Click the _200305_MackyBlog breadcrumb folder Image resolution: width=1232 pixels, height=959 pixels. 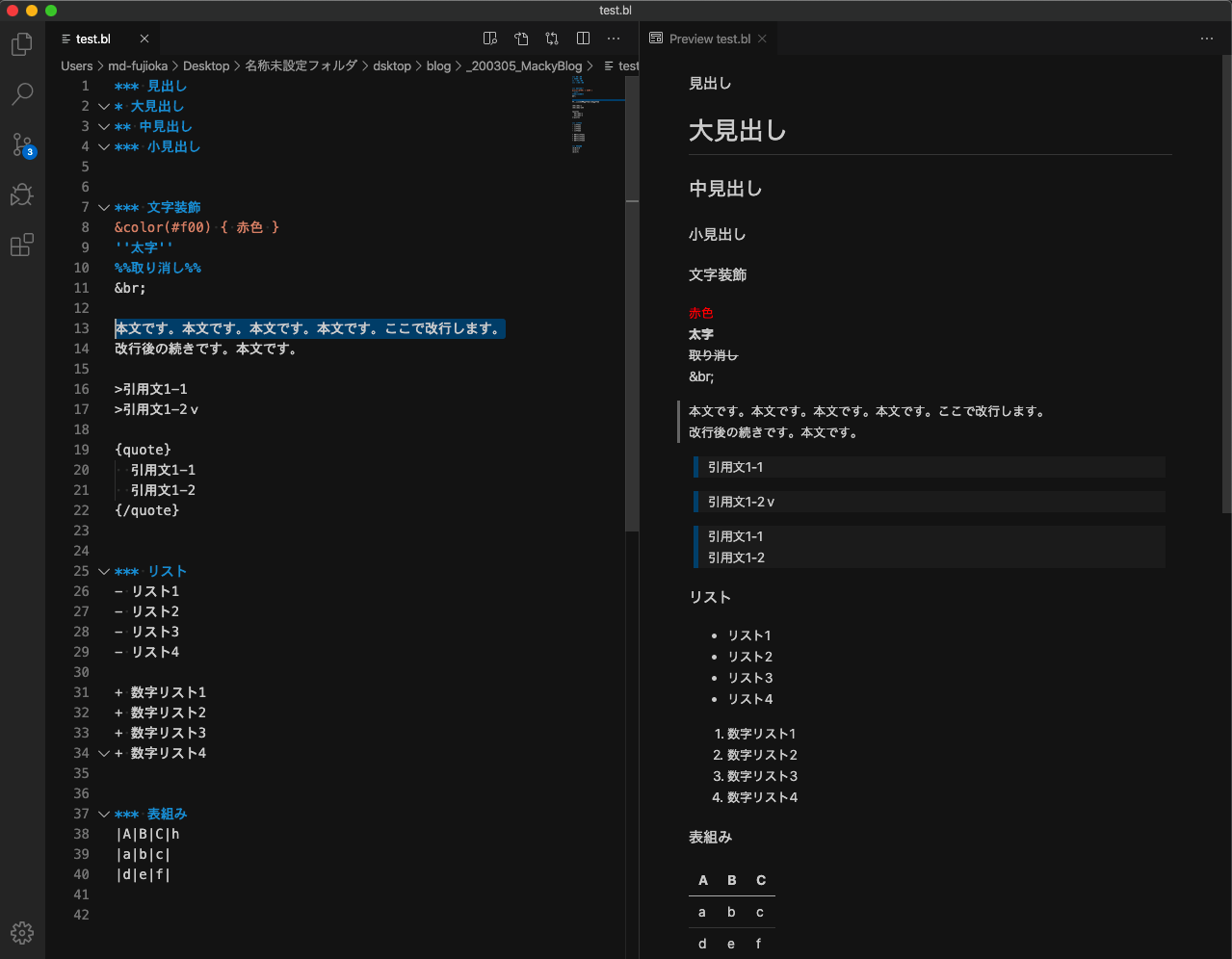pos(524,66)
